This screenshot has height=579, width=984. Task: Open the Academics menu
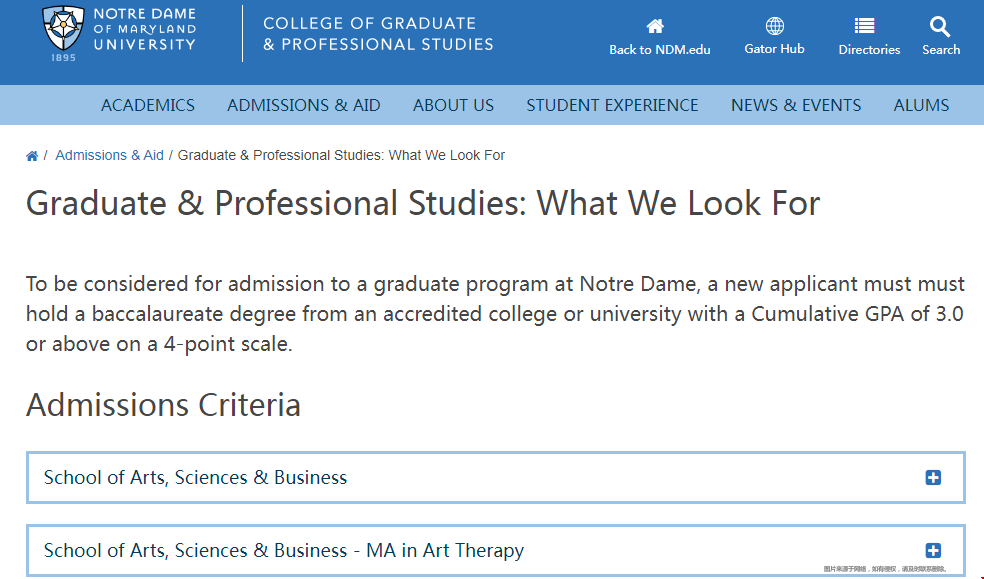pos(148,105)
